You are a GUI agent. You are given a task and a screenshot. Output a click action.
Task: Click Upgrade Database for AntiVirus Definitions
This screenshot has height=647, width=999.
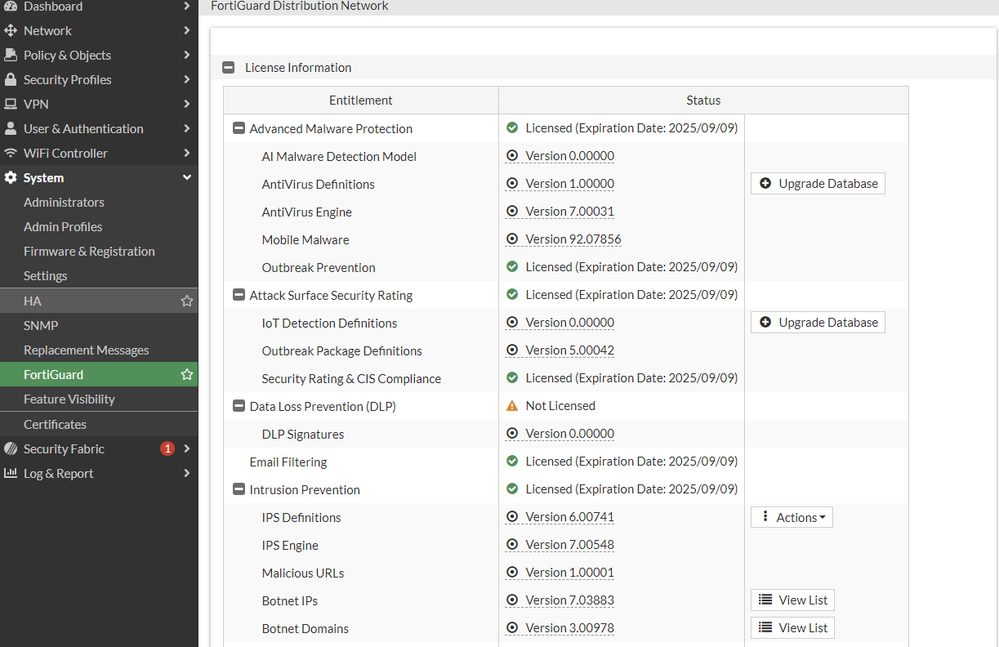pyautogui.click(x=818, y=183)
